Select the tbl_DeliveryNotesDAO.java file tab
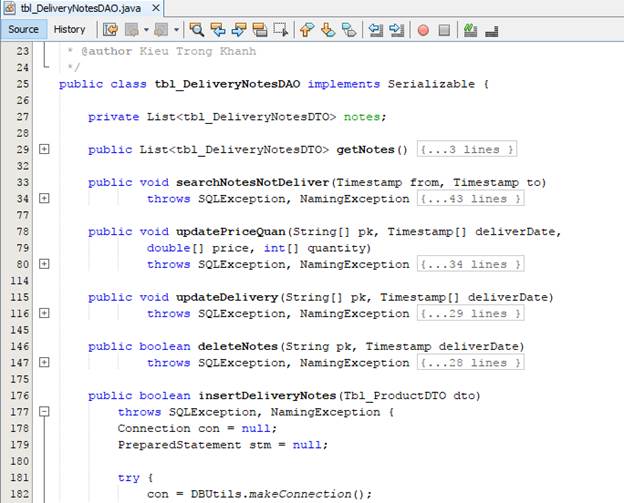This screenshot has height=503, width=624. (x=81, y=8)
